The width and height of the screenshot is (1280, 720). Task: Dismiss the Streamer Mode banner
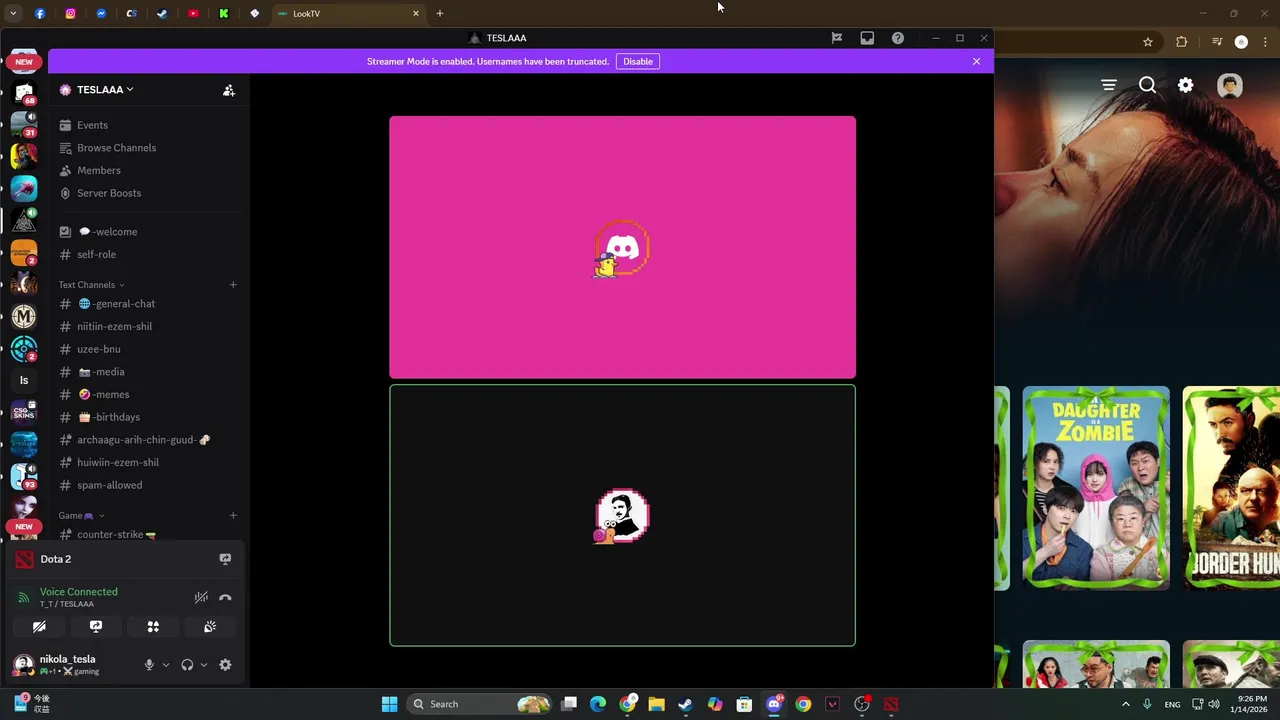[977, 61]
